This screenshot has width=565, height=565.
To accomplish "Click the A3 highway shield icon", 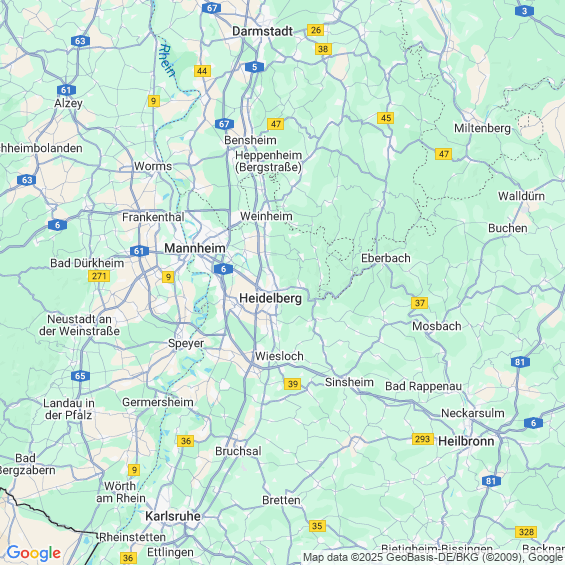I will [524, 11].
